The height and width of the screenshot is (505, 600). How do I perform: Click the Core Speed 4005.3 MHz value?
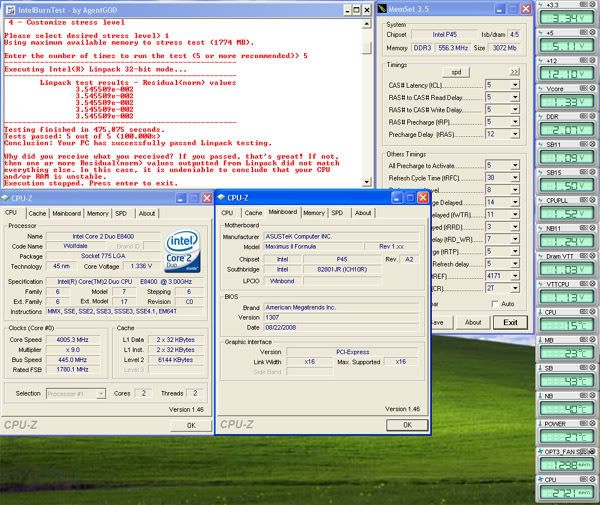[x=73, y=340]
